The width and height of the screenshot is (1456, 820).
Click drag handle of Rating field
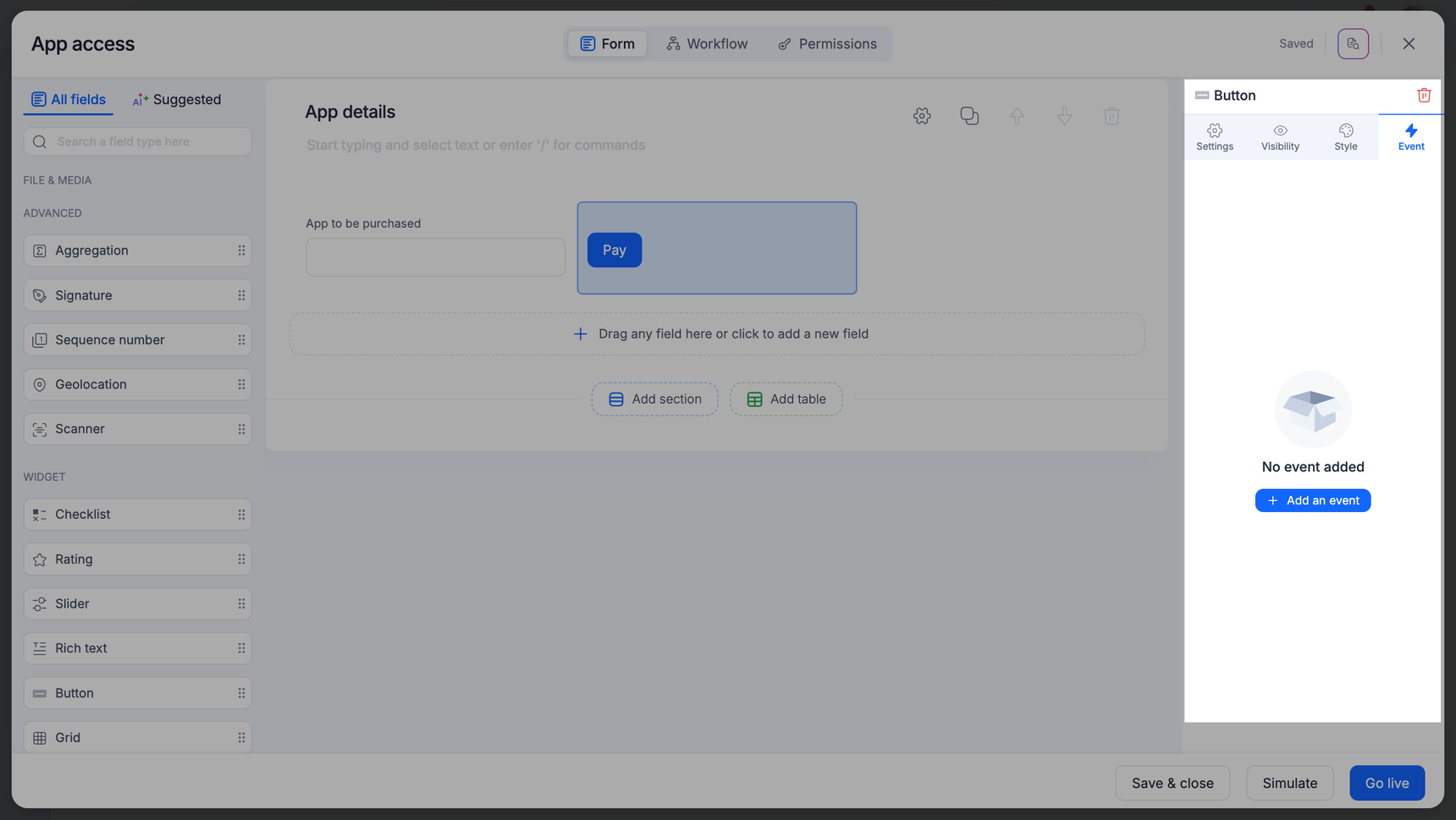[x=241, y=559]
